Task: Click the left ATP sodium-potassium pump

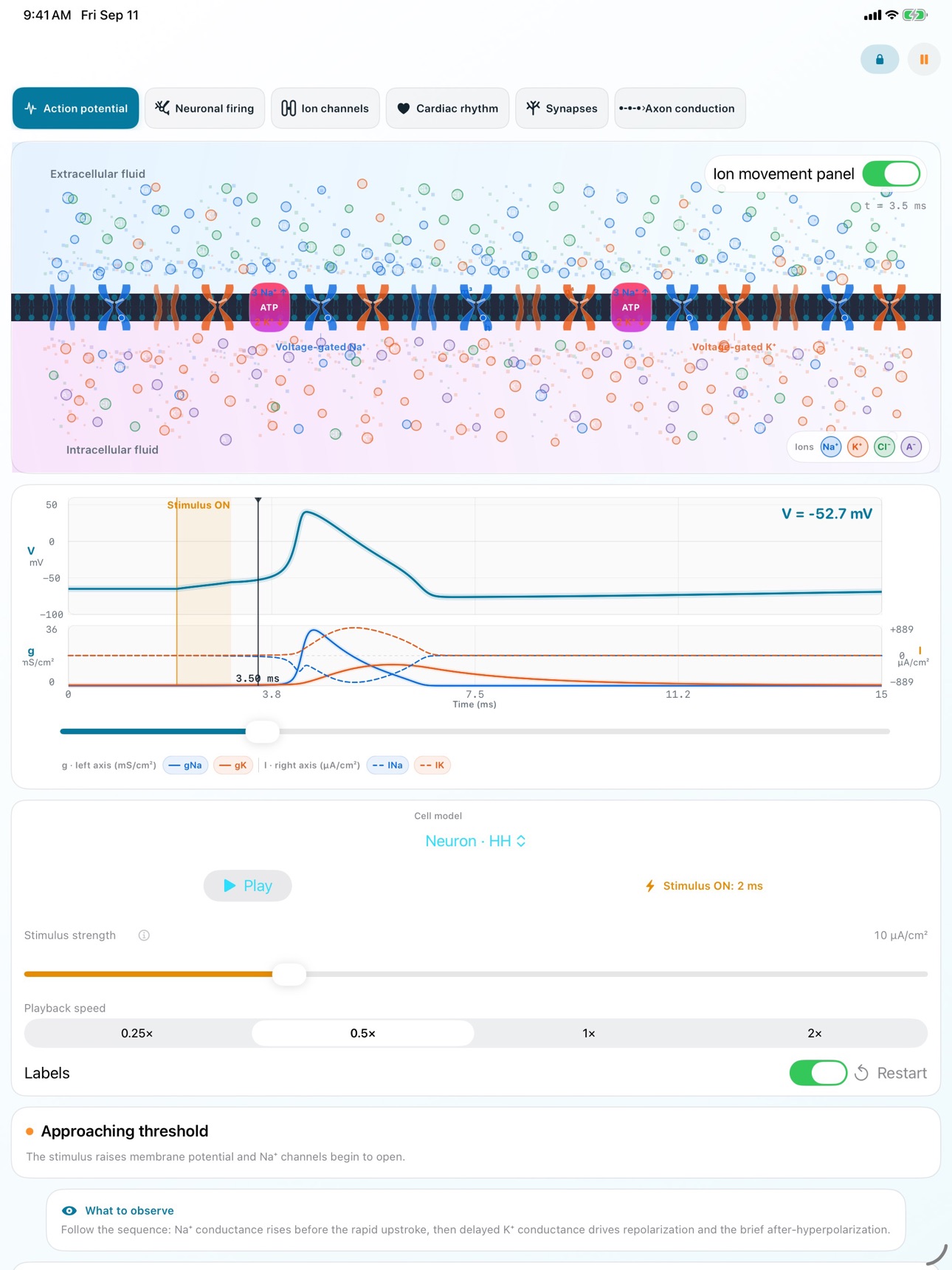Action: click(269, 307)
